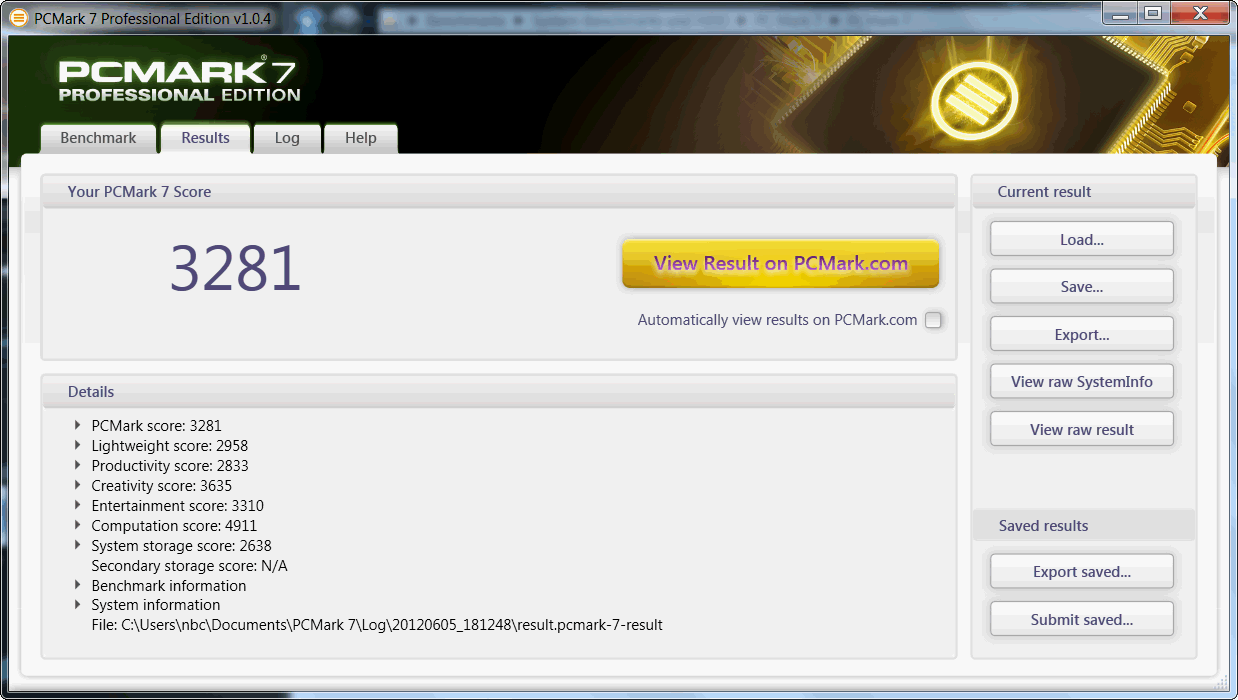Select the Secondary storage score: N/A text

click(x=189, y=565)
